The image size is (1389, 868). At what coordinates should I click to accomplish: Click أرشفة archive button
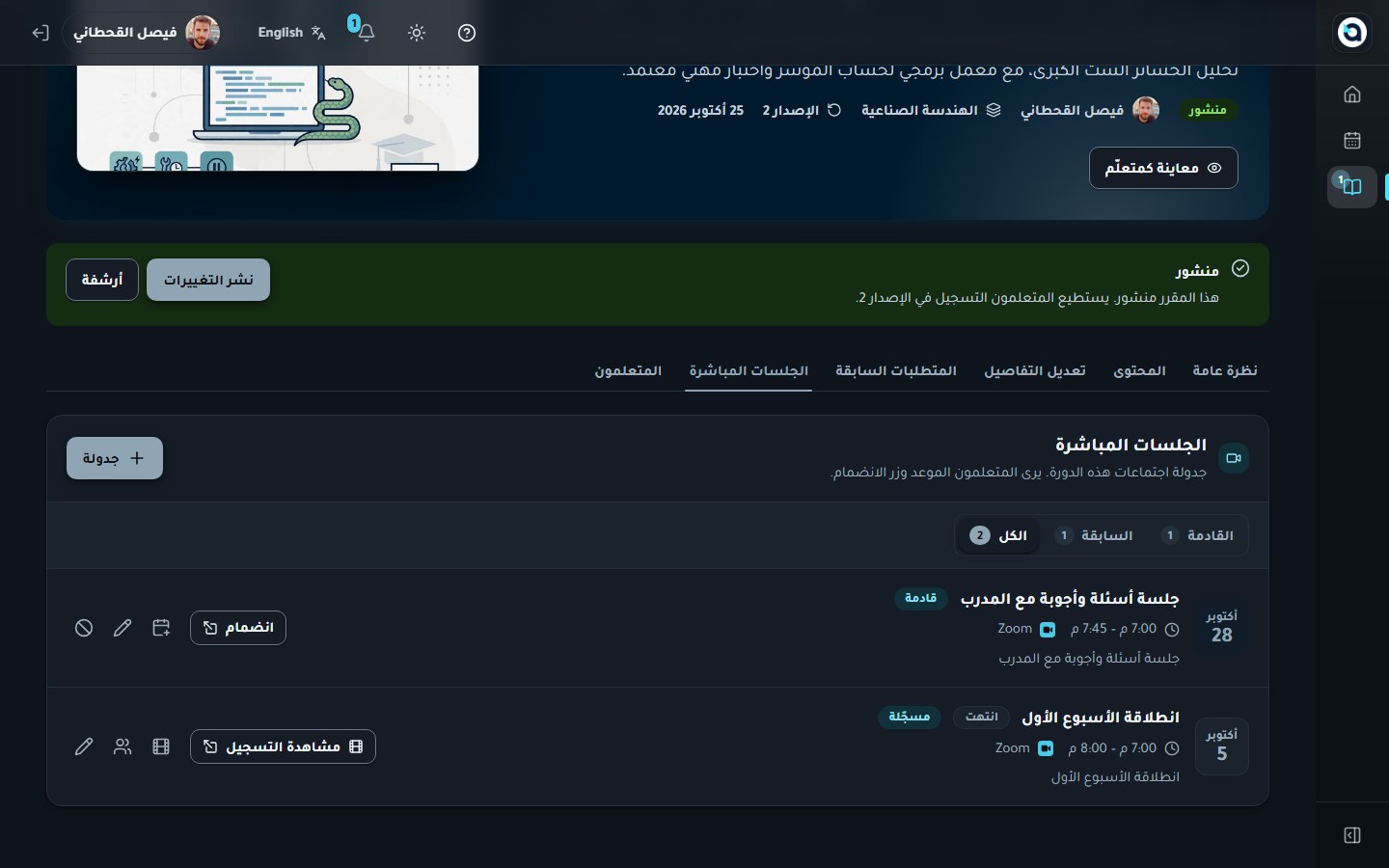[102, 280]
